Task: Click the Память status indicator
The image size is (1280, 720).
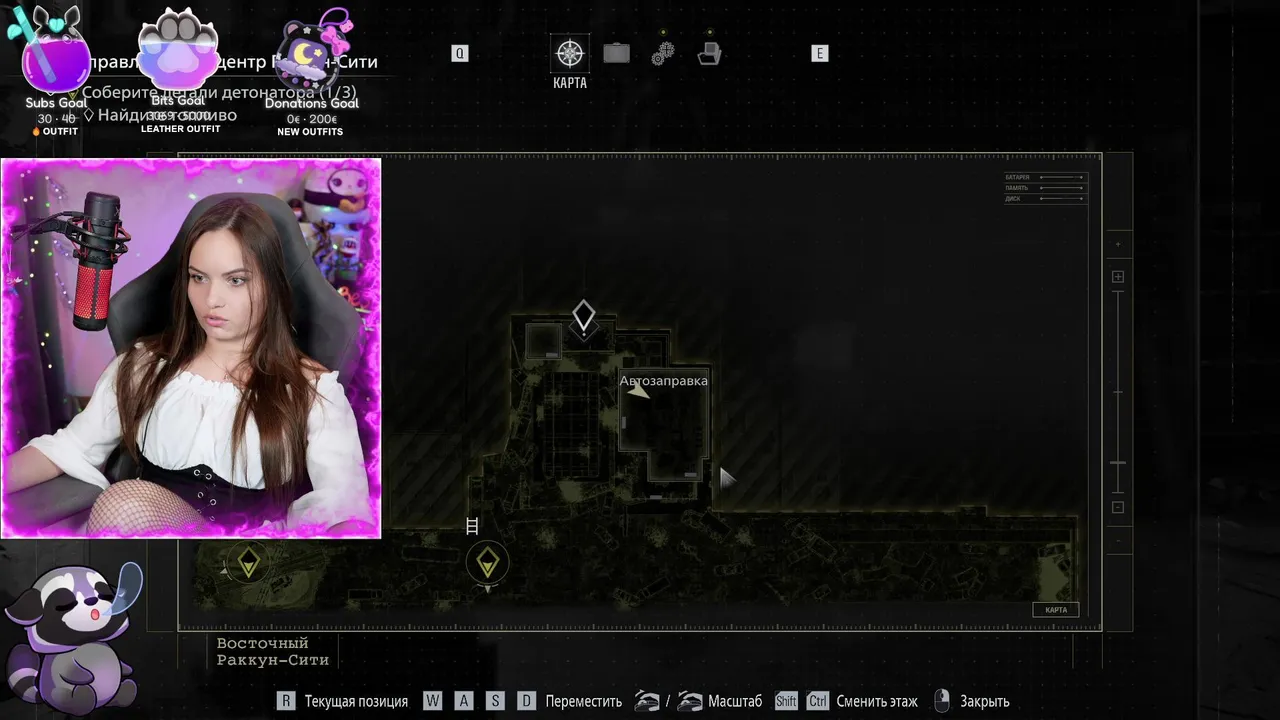Action: click(x=1045, y=188)
